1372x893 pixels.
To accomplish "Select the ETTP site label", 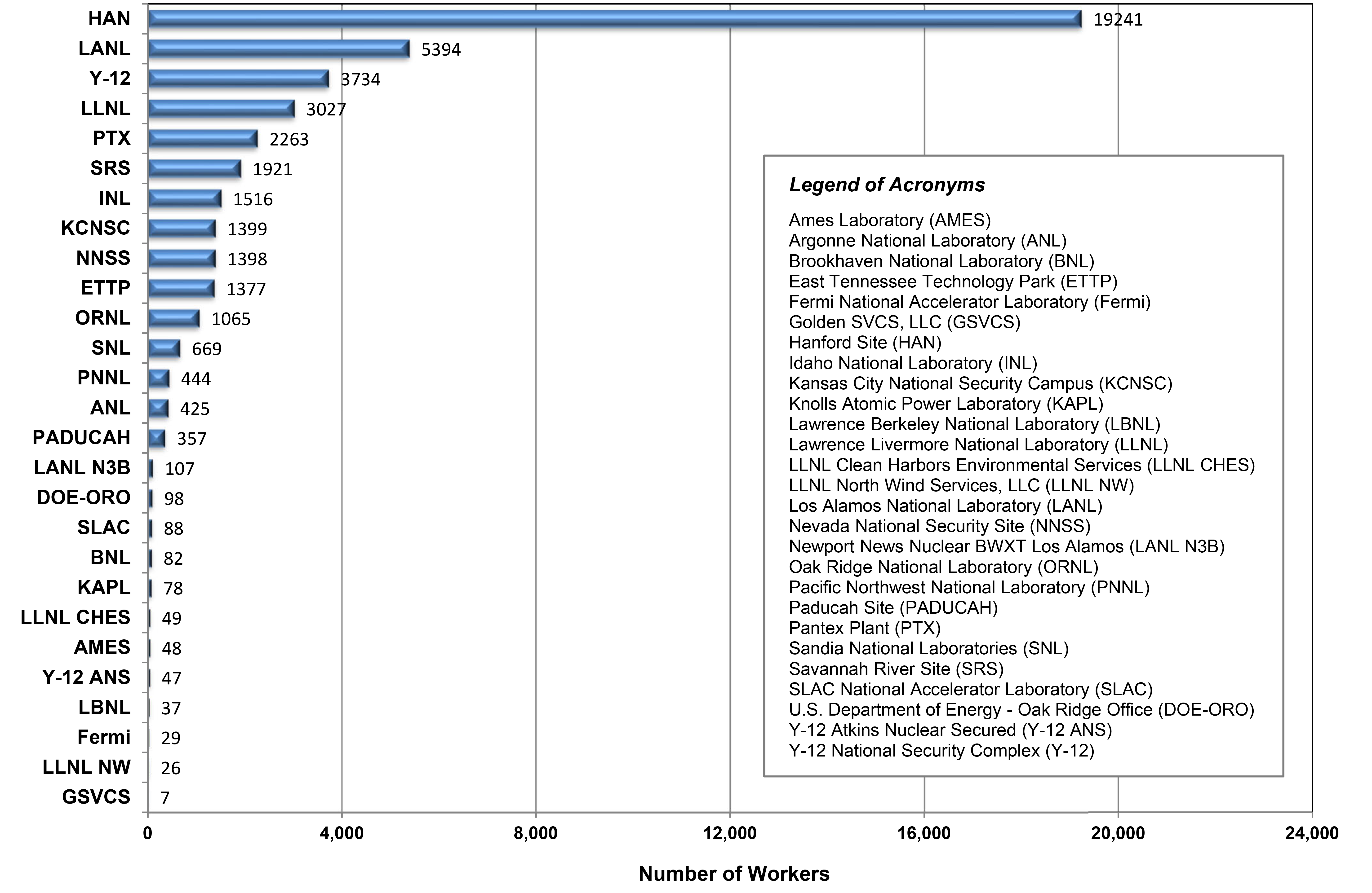I will (x=106, y=288).
